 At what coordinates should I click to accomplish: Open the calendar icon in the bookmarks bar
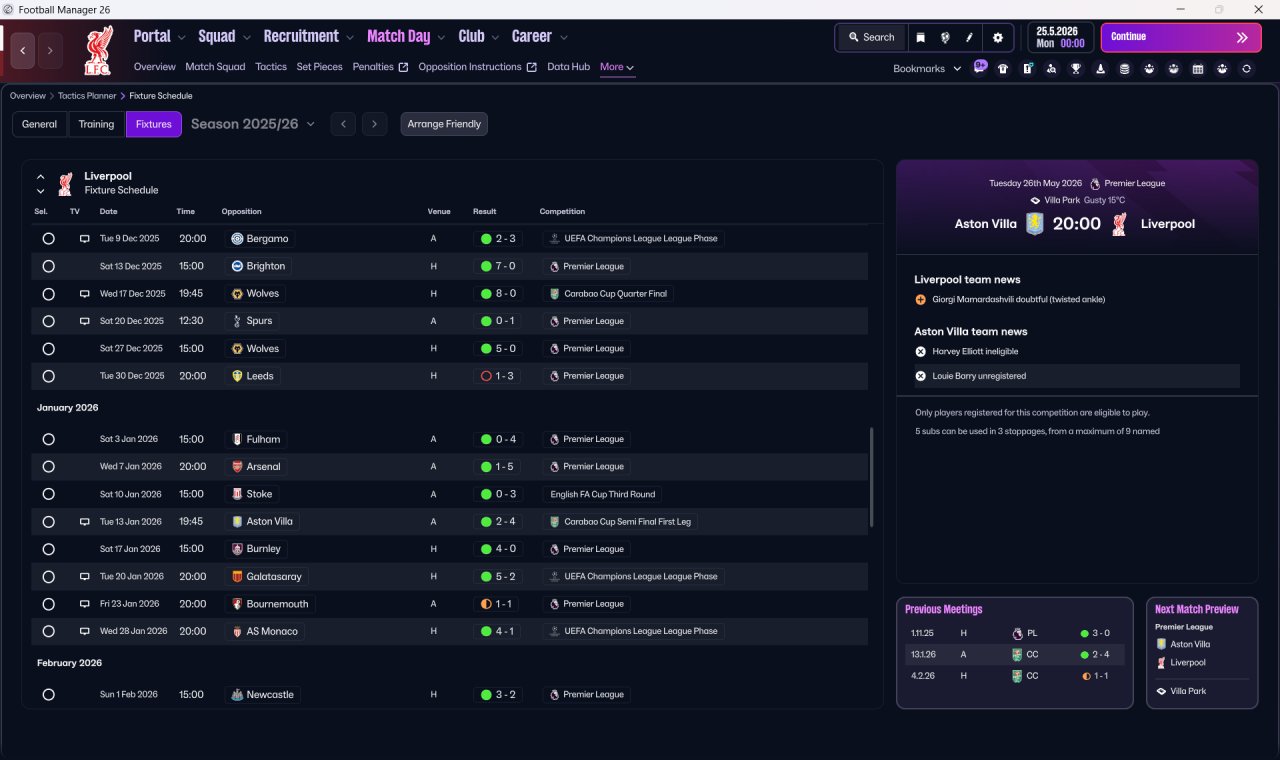point(1197,69)
